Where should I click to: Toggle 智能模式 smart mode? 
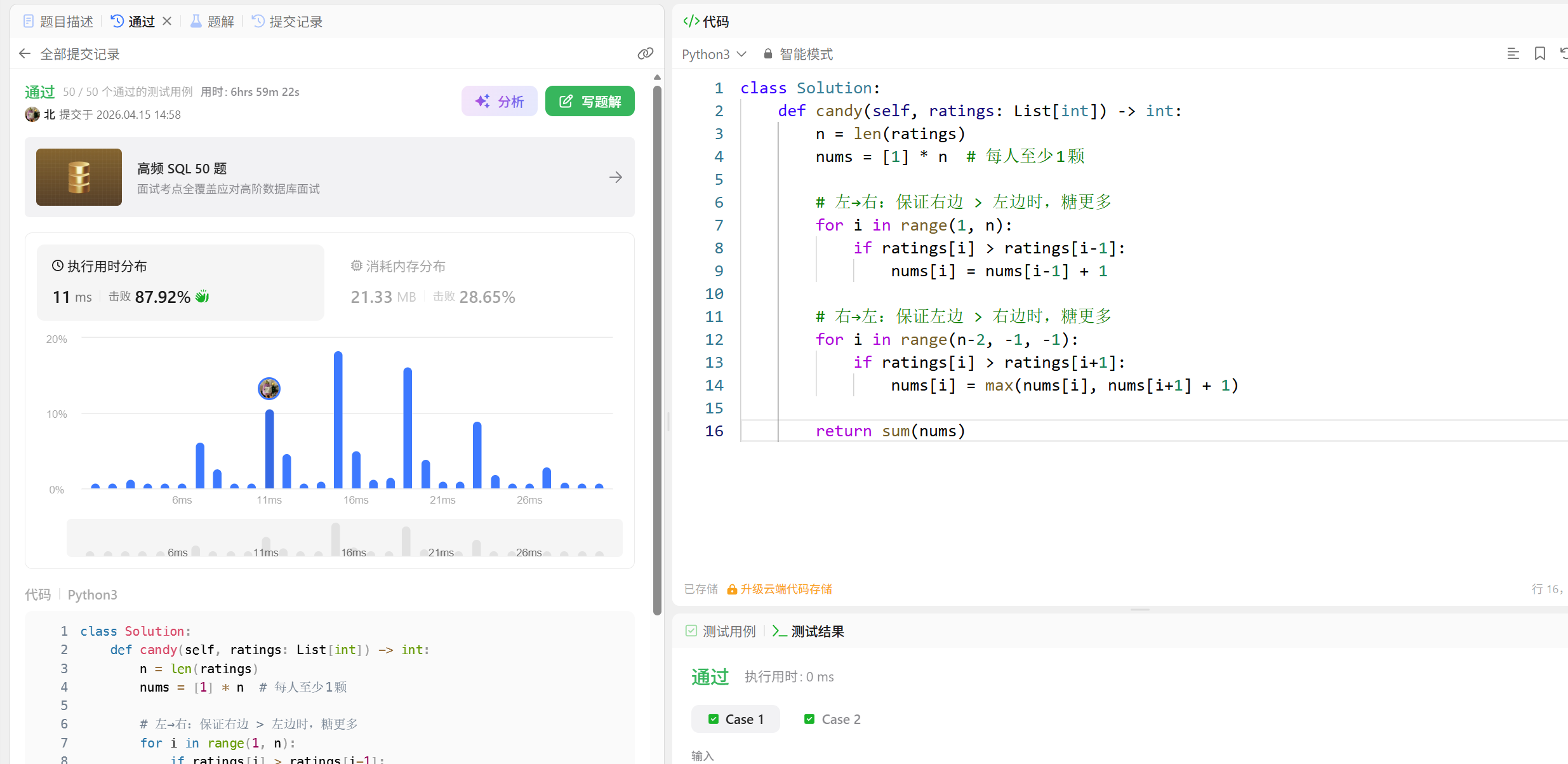[x=806, y=54]
